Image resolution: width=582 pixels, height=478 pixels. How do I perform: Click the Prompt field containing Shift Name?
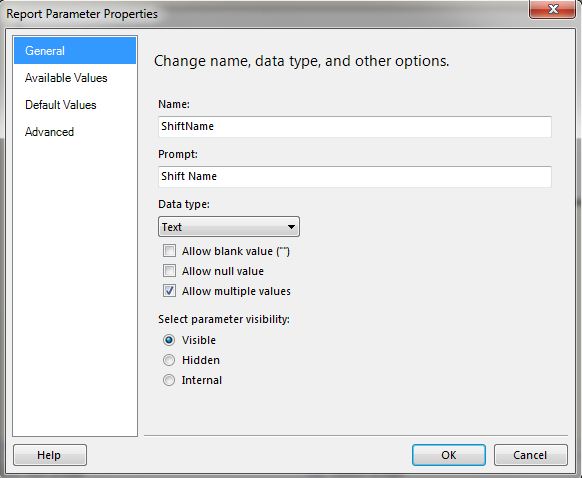(x=354, y=176)
